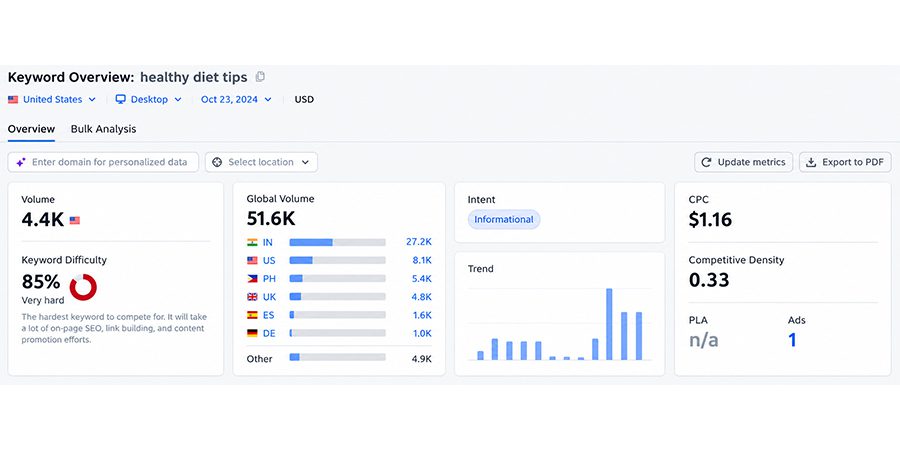Click the globe icon in Select location
900x450 pixels.
click(217, 162)
